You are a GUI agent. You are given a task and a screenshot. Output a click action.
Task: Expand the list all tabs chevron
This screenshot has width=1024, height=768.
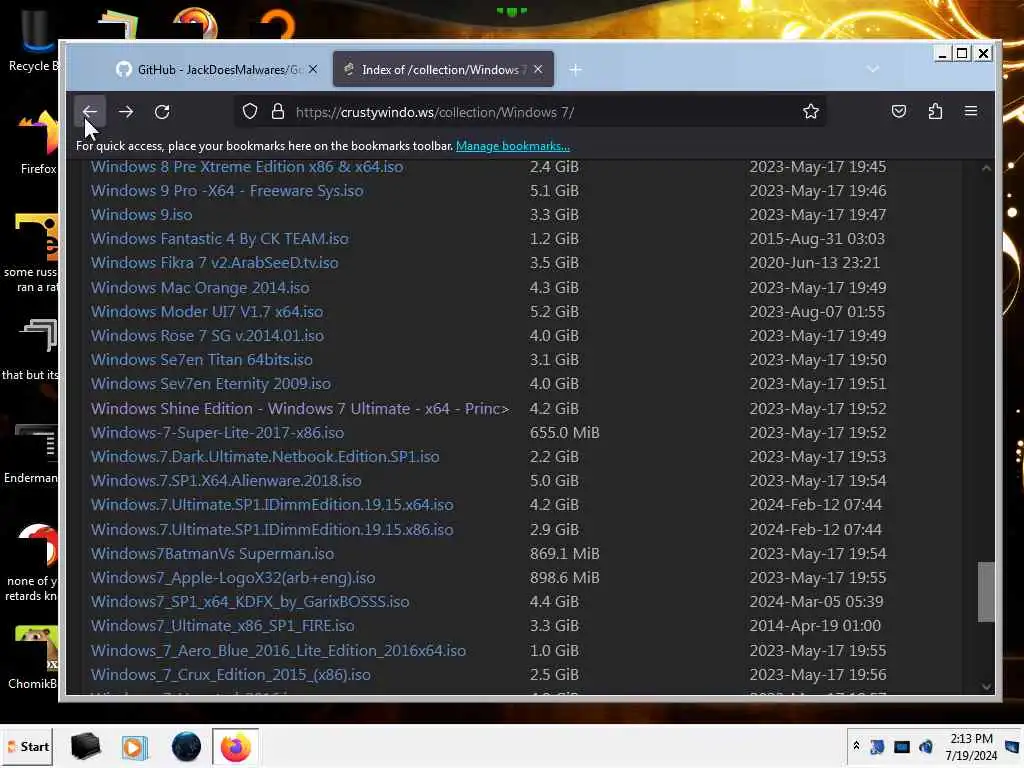click(872, 69)
